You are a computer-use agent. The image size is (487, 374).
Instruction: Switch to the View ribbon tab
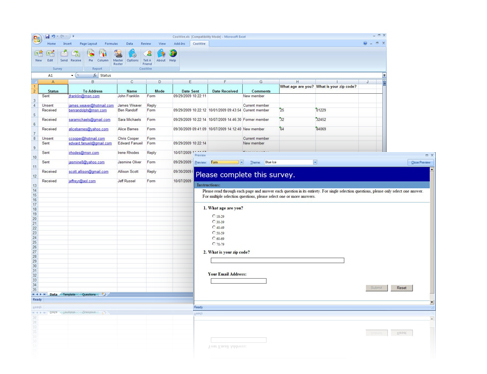[162, 44]
